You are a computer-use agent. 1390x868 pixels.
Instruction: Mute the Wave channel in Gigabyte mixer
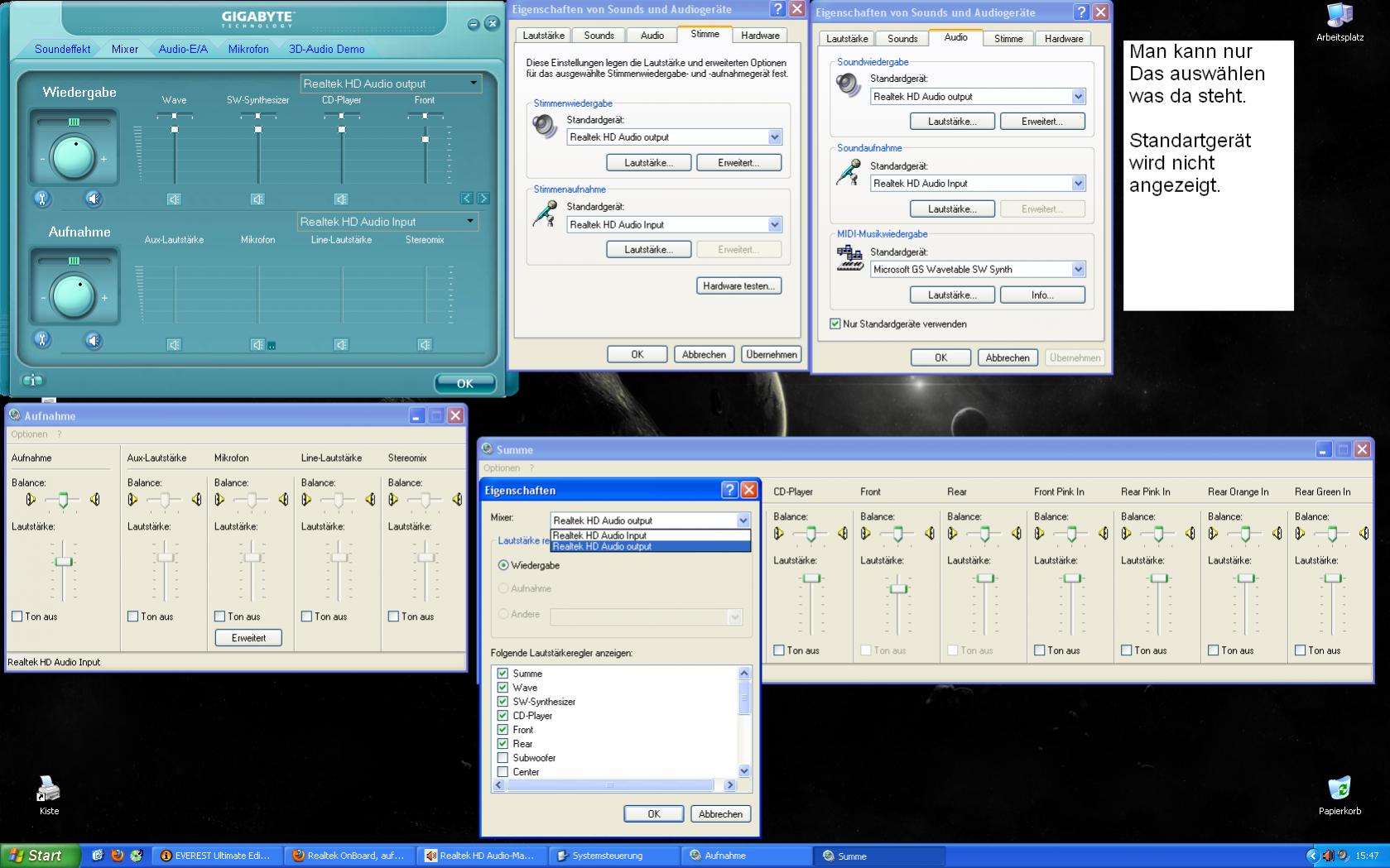(x=174, y=199)
